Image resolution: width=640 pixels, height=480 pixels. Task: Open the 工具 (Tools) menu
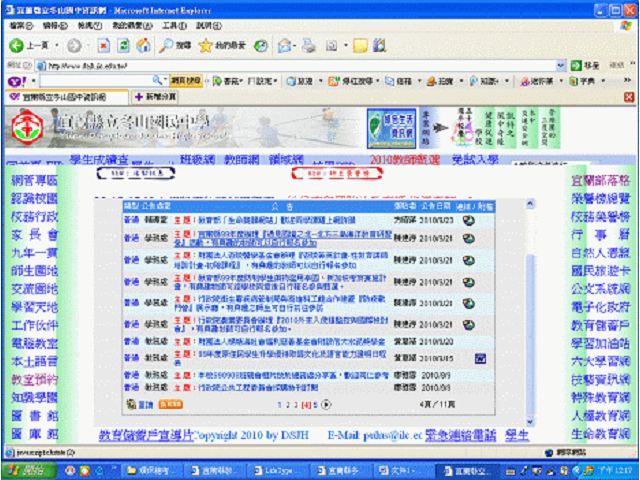(x=175, y=23)
